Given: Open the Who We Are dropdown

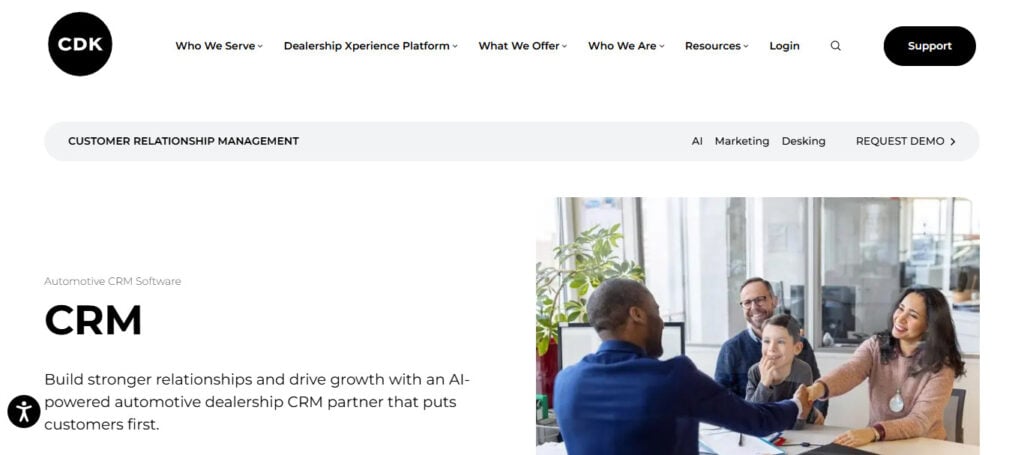Looking at the screenshot, I should pyautogui.click(x=626, y=46).
